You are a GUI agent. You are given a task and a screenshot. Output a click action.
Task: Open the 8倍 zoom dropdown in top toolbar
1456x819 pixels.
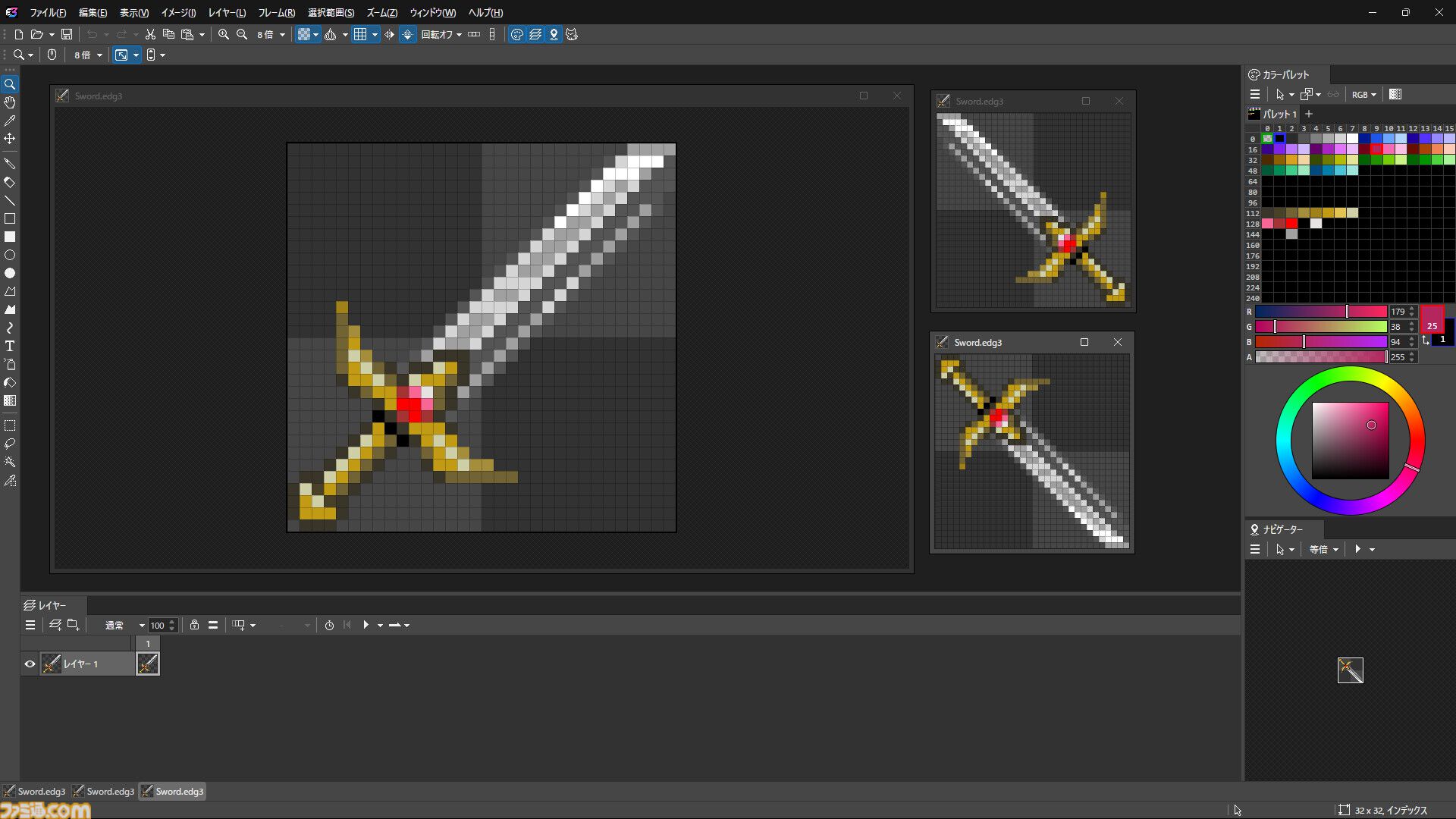pos(271,34)
